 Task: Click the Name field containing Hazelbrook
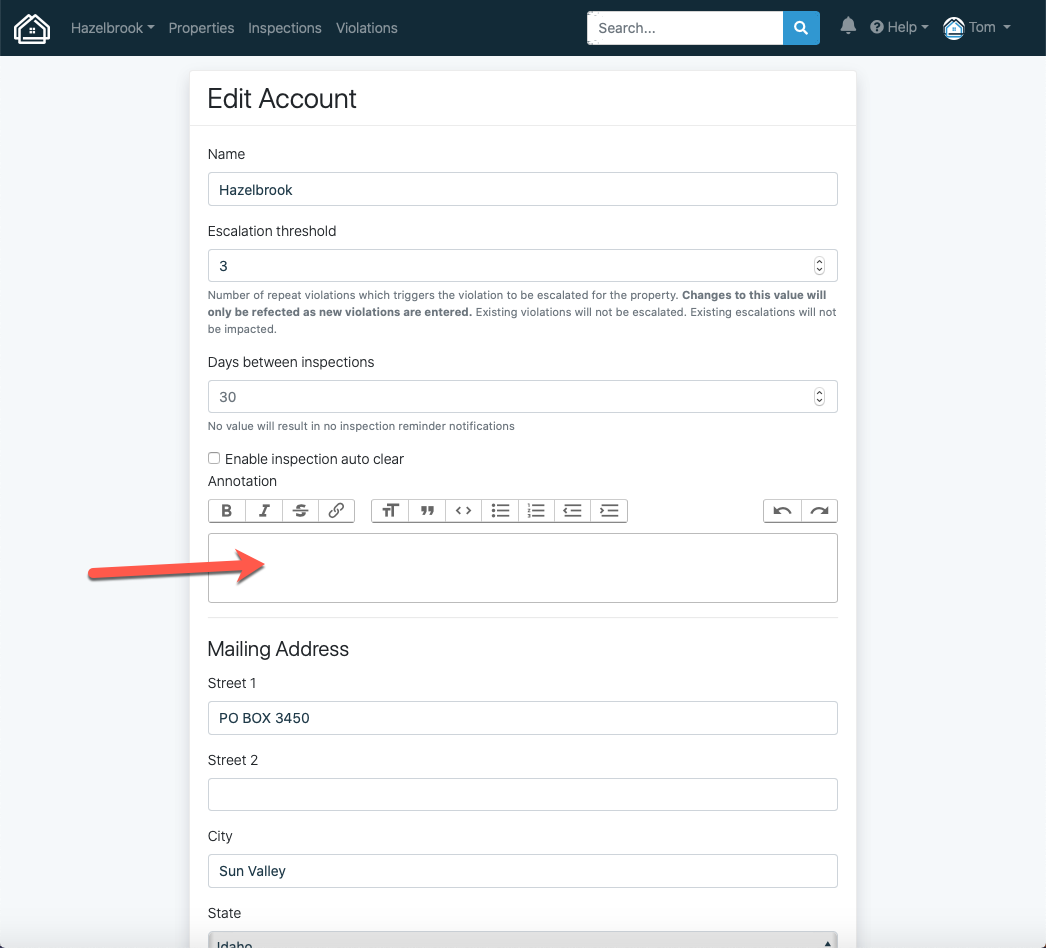(x=523, y=189)
